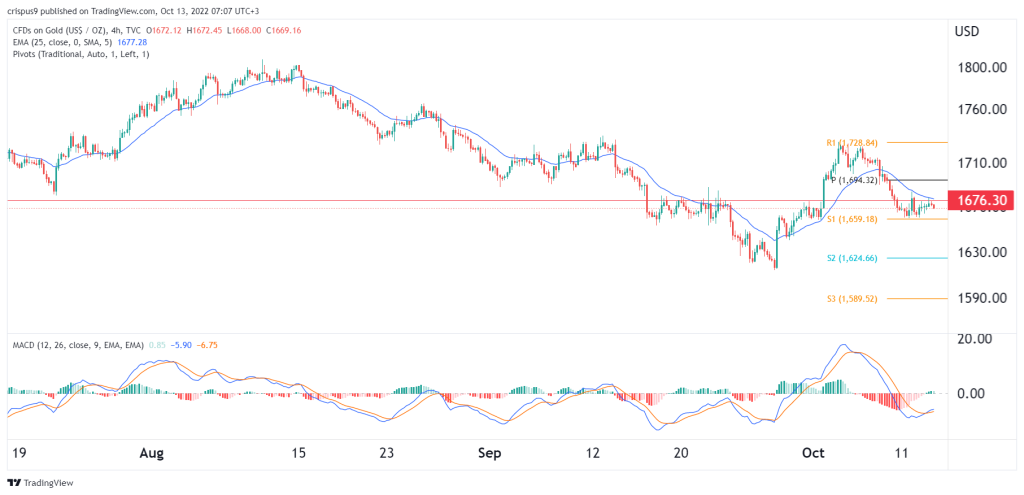Click the high value H1672.45

pos(202,30)
